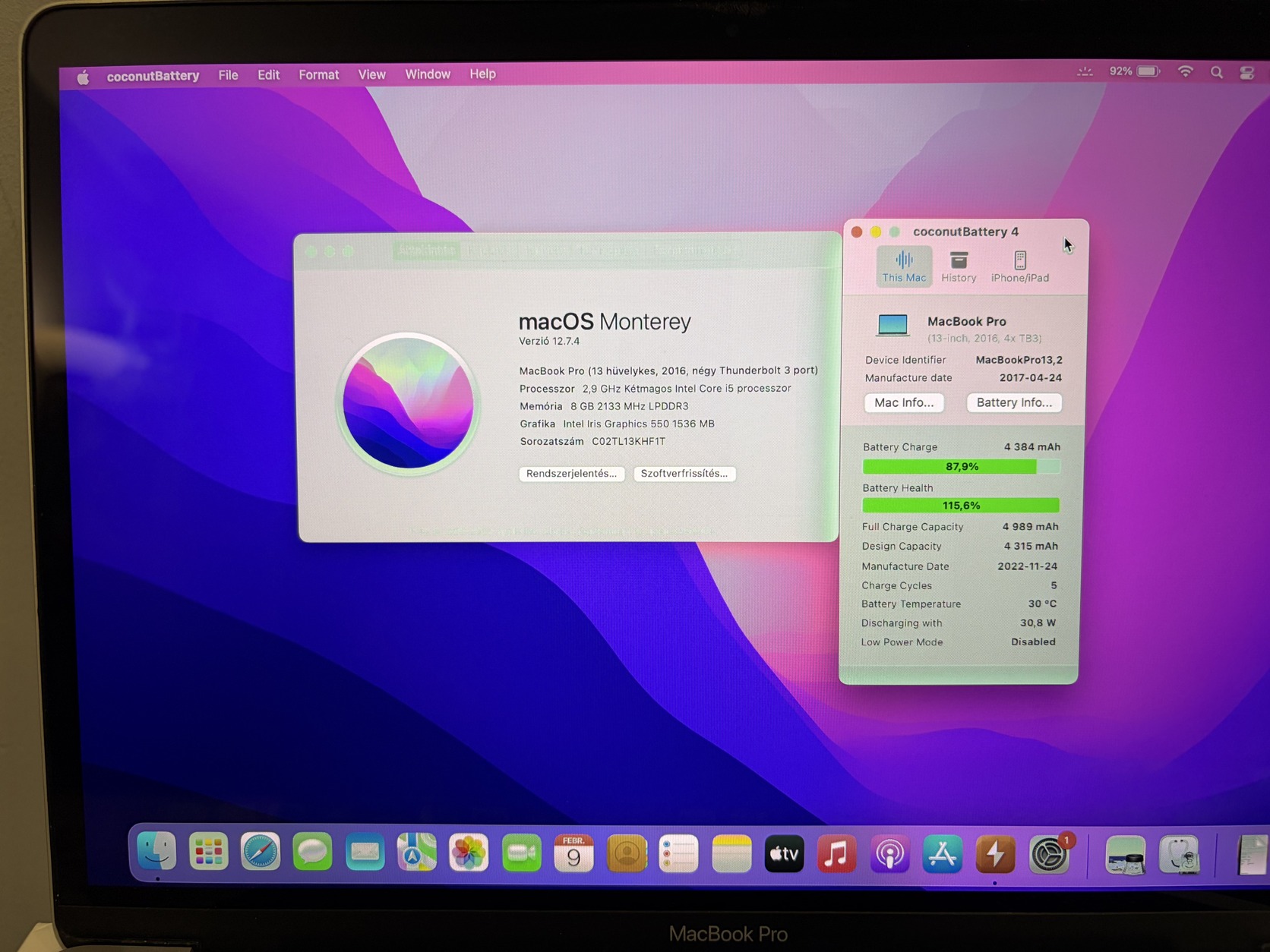This screenshot has height=952, width=1270.
Task: Click the Szoftverfrissítés... button
Action: tap(684, 473)
